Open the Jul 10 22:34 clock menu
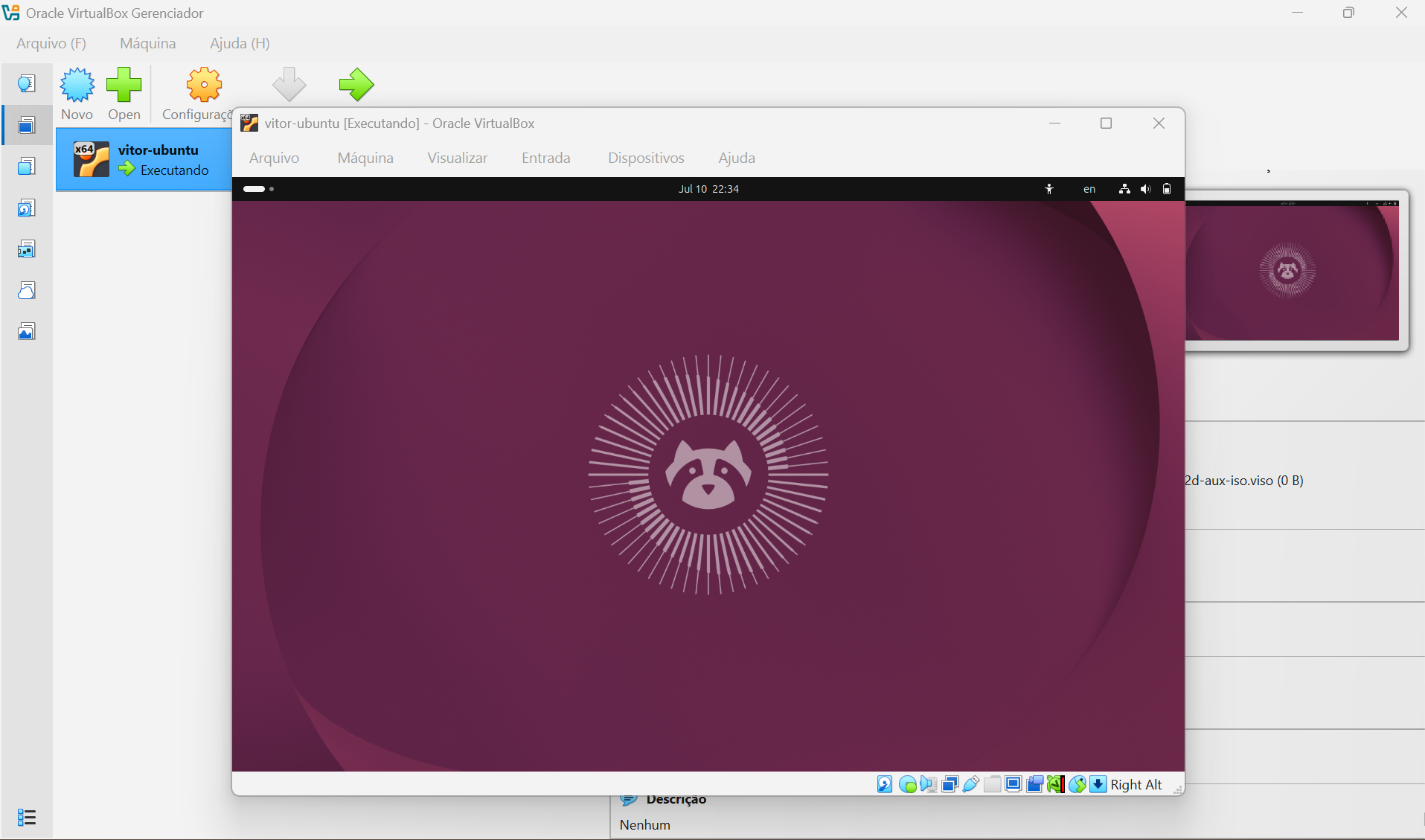Viewport: 1425px width, 840px height. (708, 189)
